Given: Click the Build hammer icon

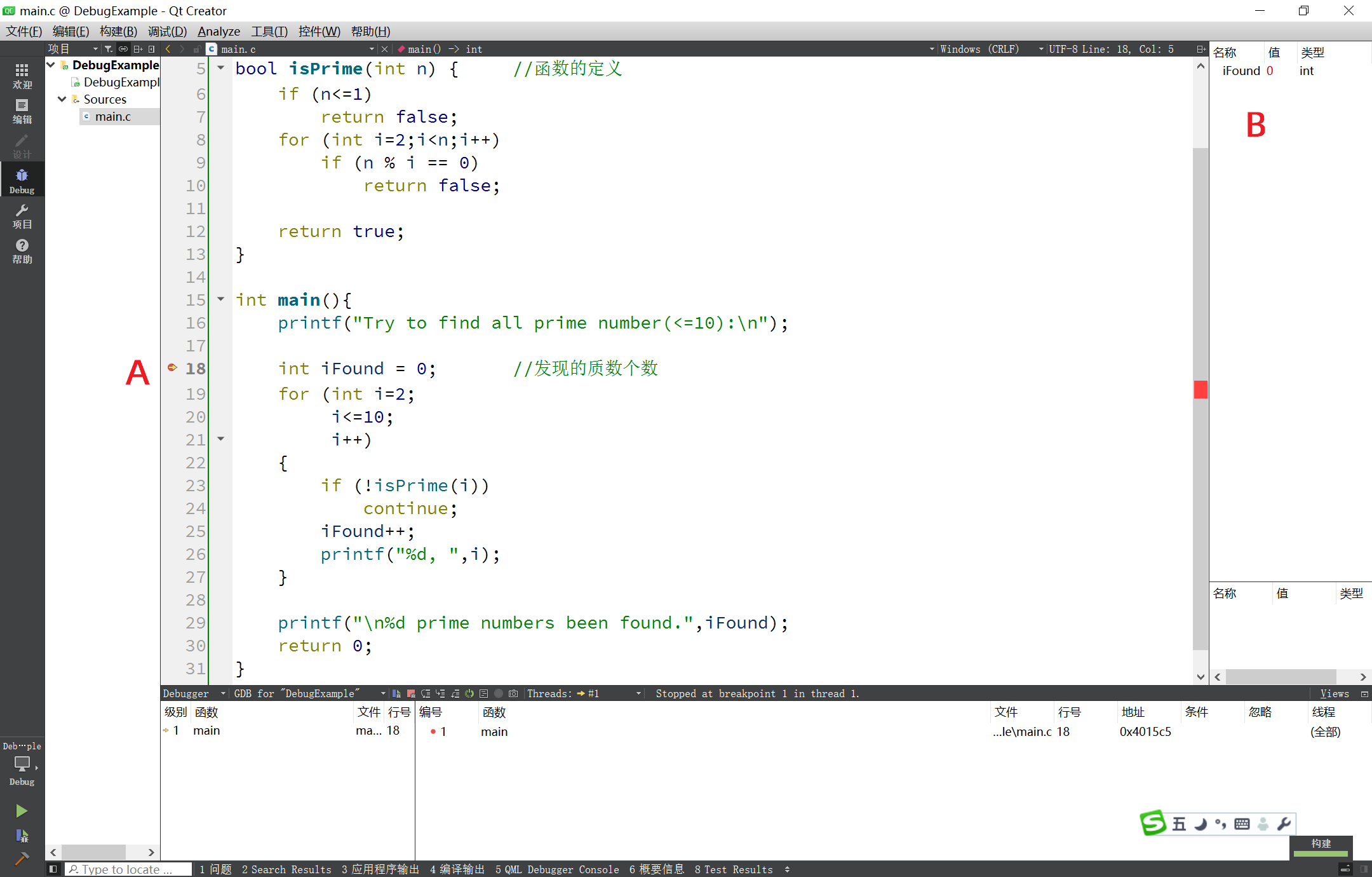Looking at the screenshot, I should click(x=22, y=859).
